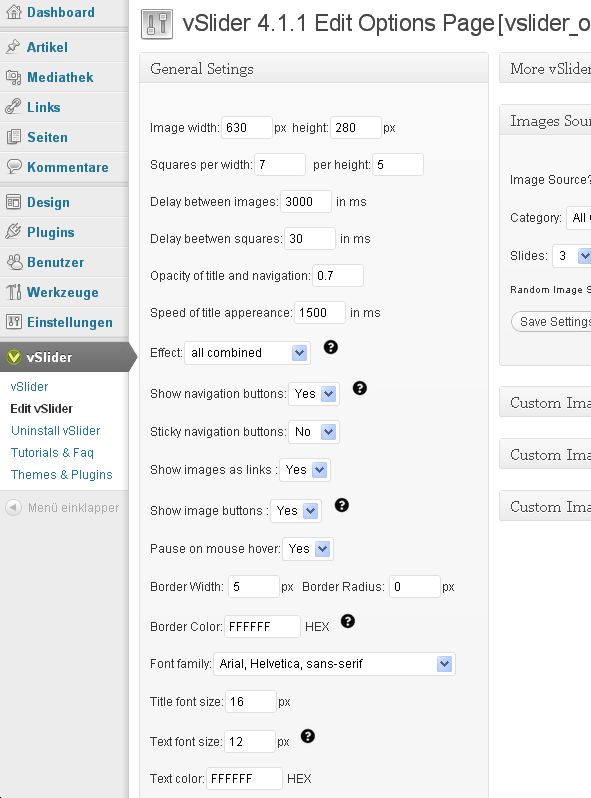Click the Links chain icon
This screenshot has height=798, width=591.
(14, 107)
